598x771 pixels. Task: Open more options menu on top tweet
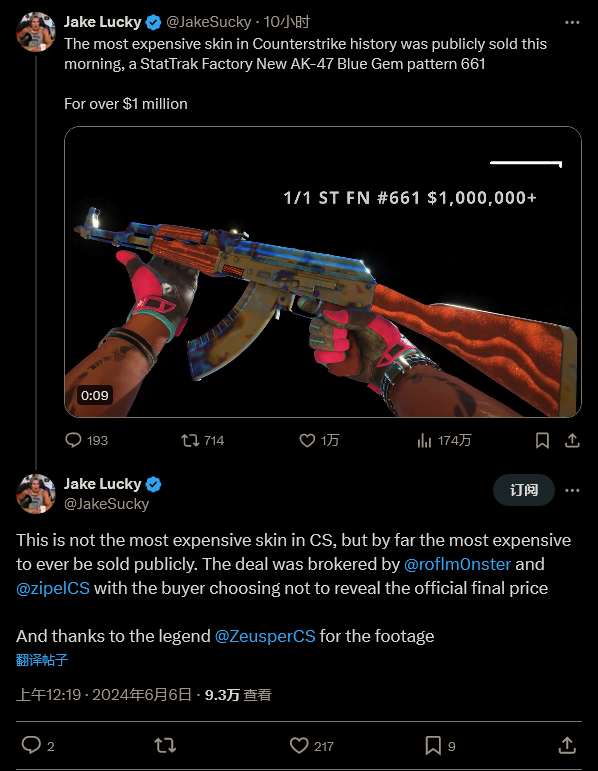pyautogui.click(x=572, y=22)
